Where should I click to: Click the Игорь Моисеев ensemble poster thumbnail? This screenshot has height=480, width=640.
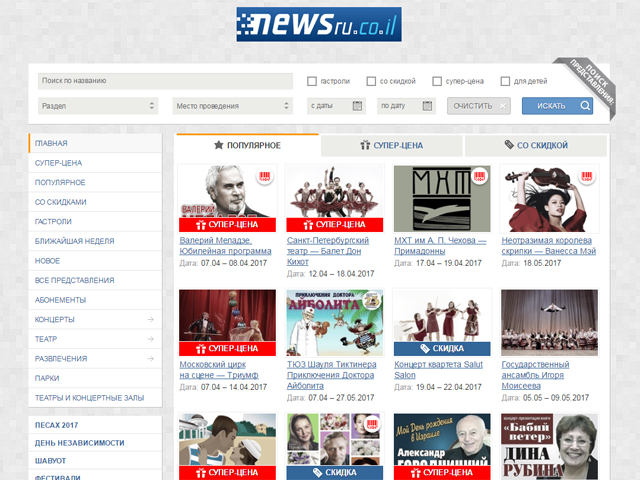(549, 322)
